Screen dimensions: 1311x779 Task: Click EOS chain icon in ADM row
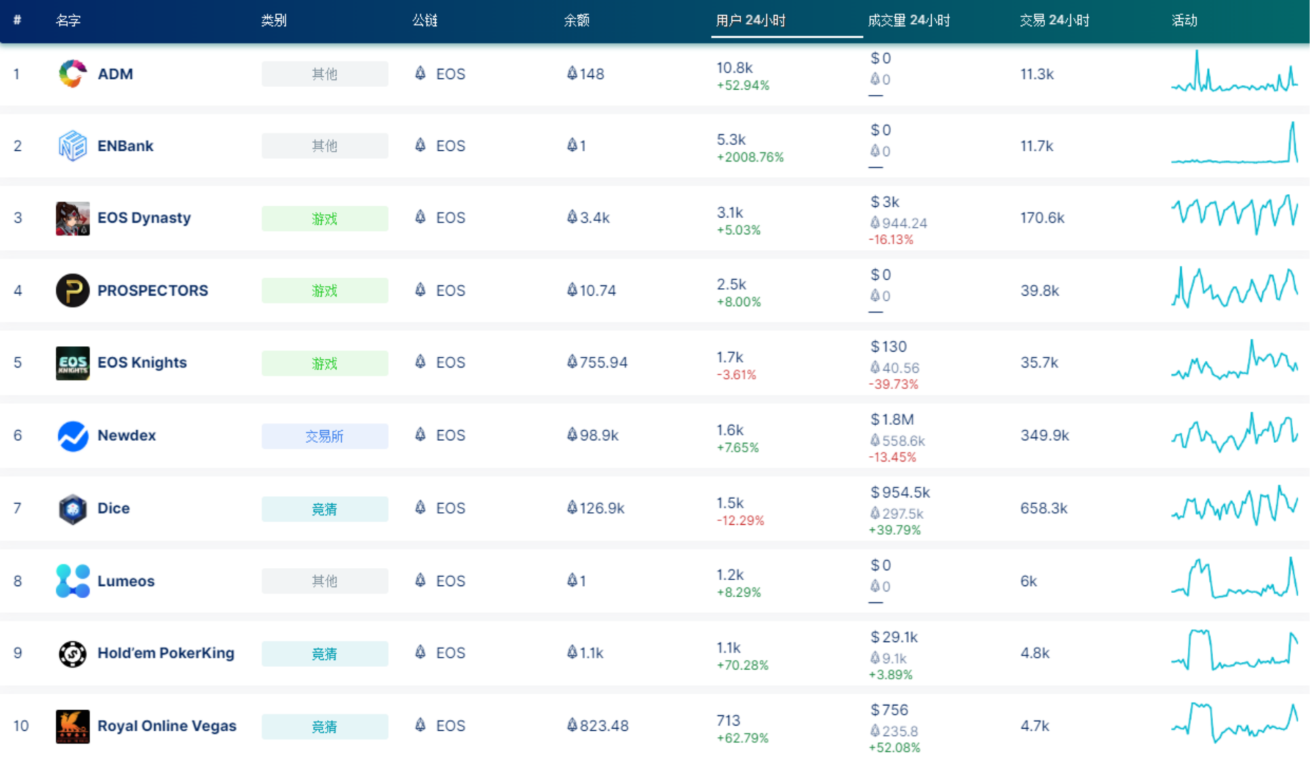pos(420,73)
